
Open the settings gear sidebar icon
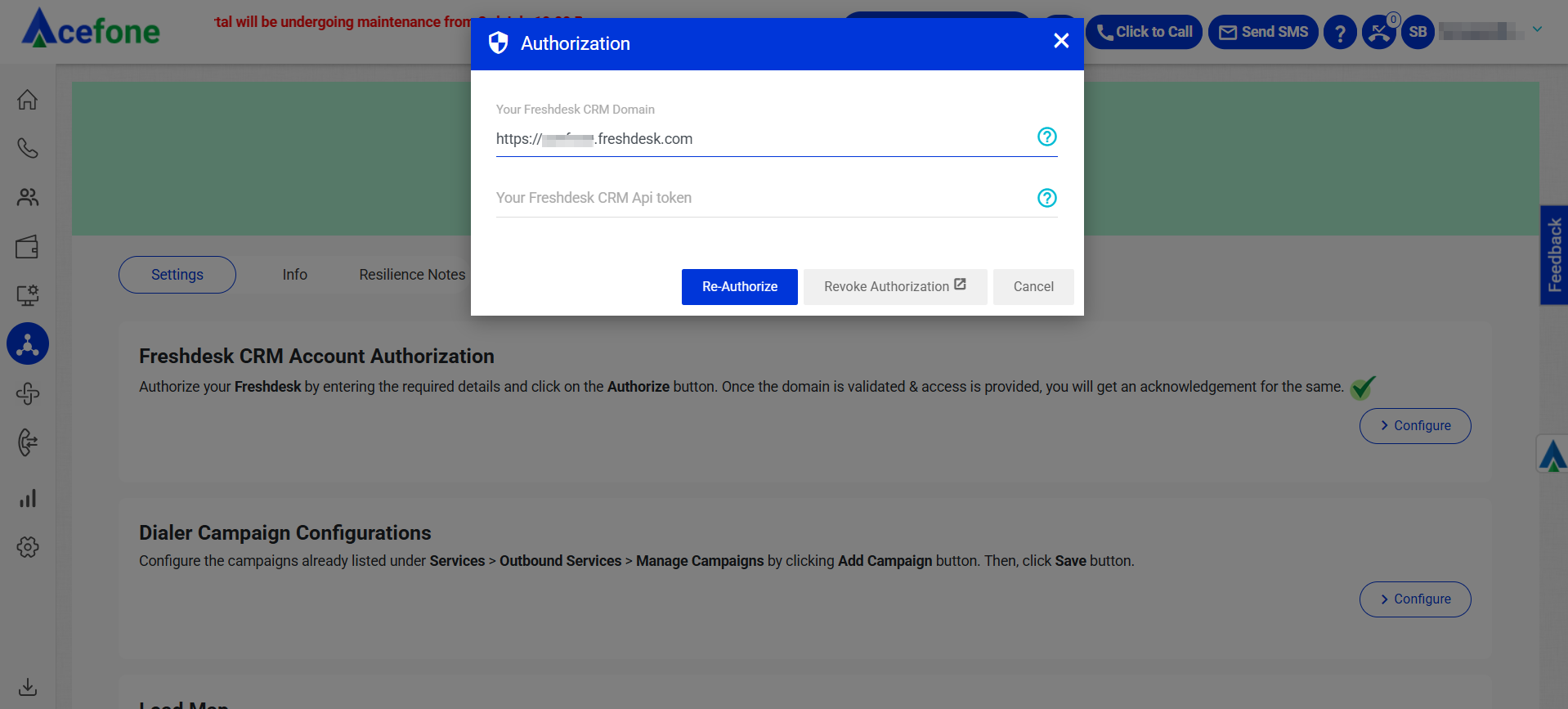click(x=28, y=547)
